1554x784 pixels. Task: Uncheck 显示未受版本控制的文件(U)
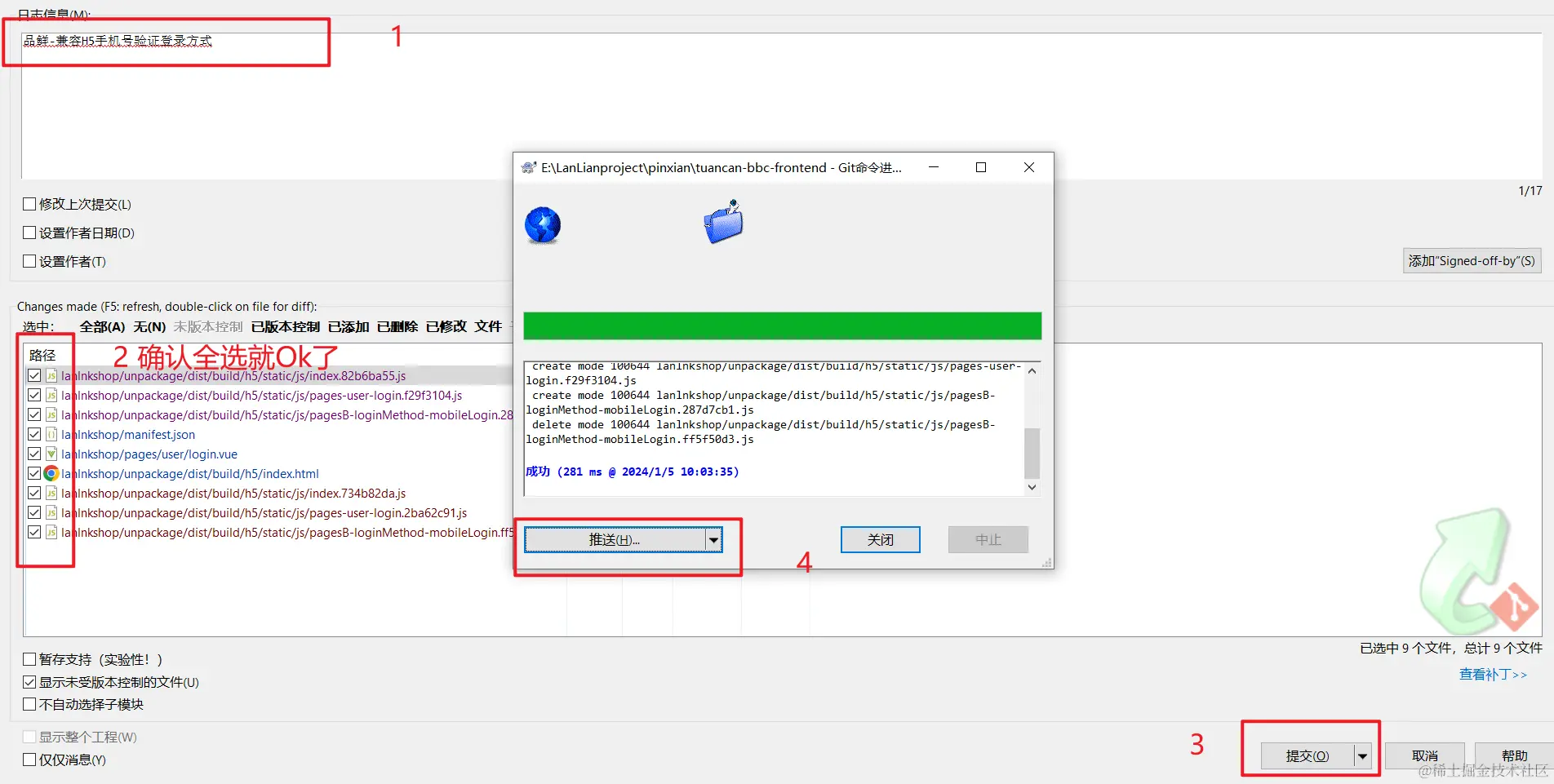coord(29,682)
